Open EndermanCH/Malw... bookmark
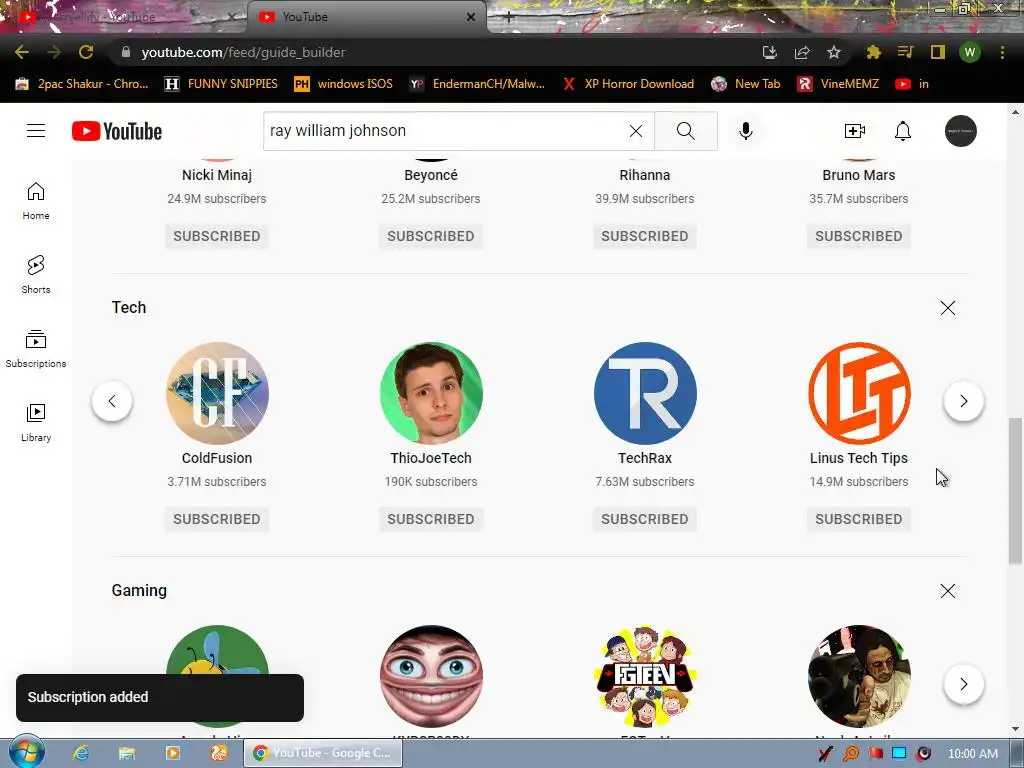 (x=477, y=84)
